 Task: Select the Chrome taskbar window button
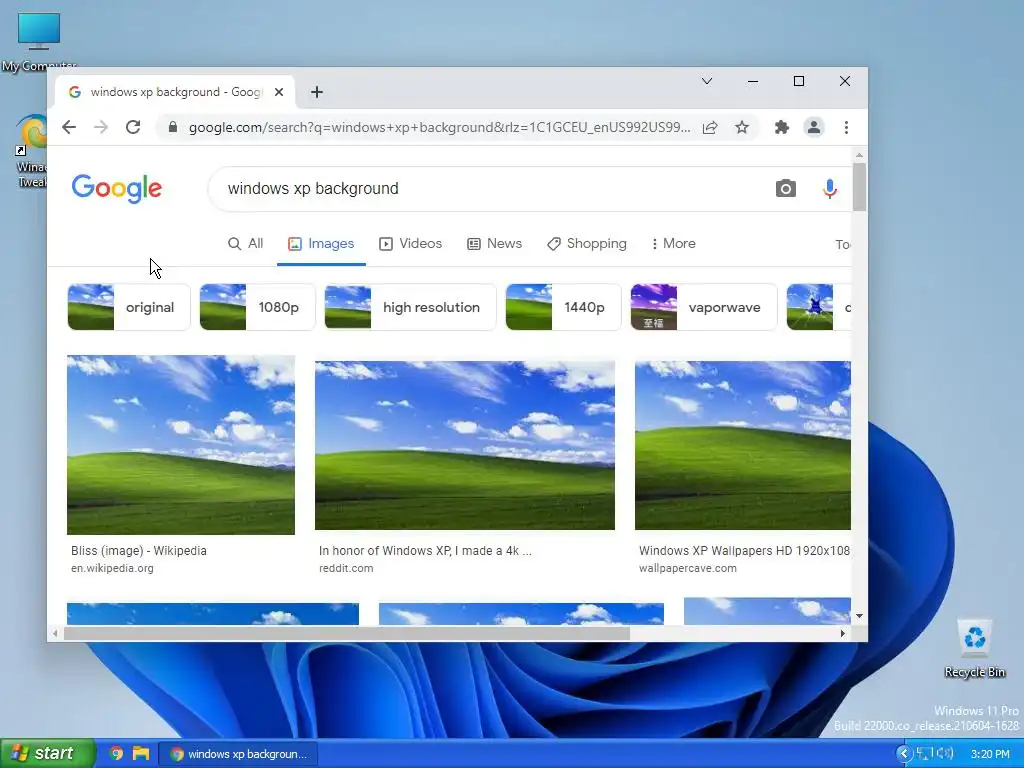tap(238, 754)
